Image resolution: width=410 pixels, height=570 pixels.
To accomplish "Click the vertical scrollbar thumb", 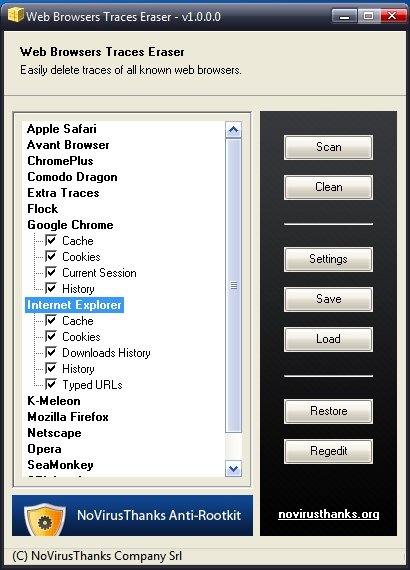I will pyautogui.click(x=233, y=285).
